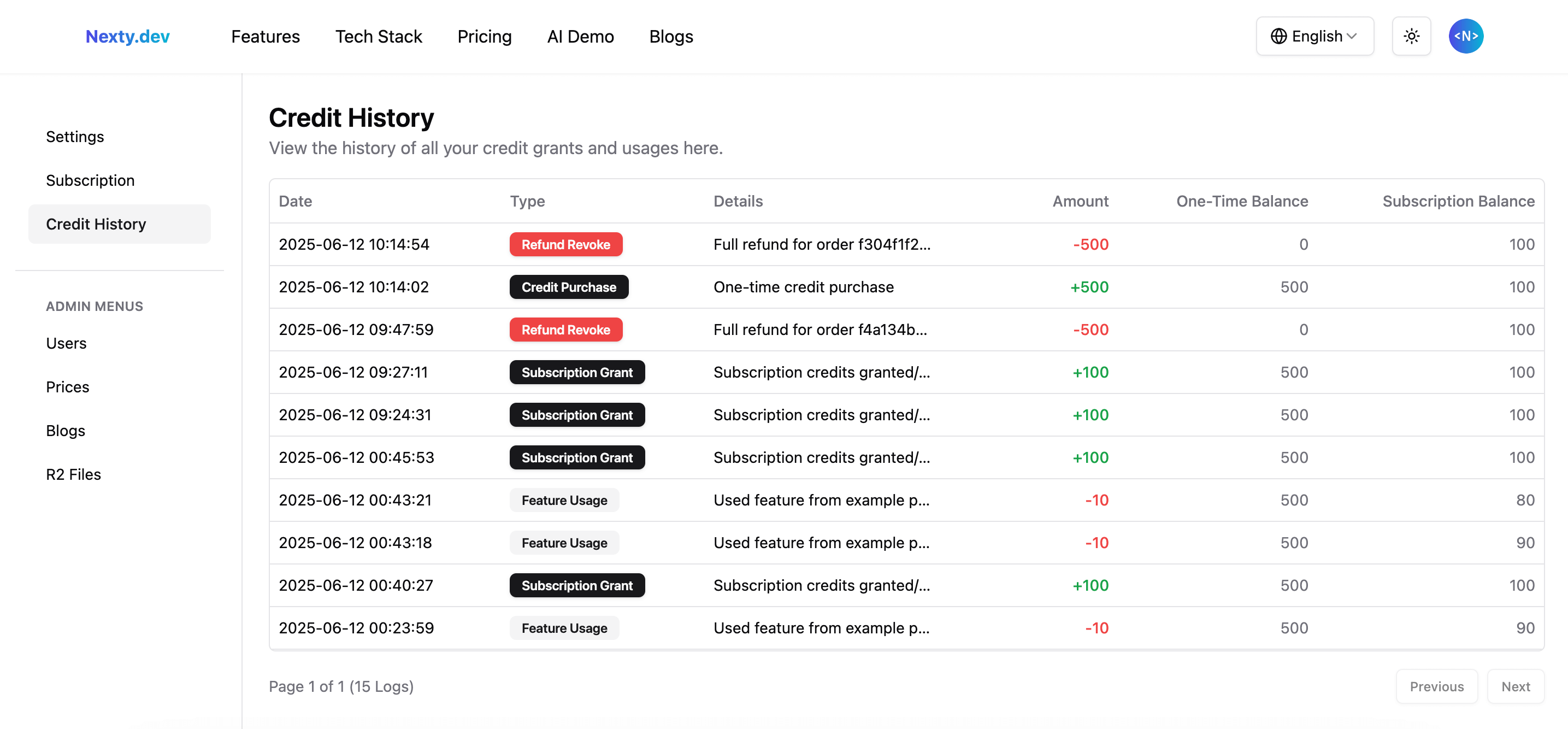This screenshot has height=729, width=1568.
Task: Click 'One-time credit purchase' detail
Action: tap(804, 287)
